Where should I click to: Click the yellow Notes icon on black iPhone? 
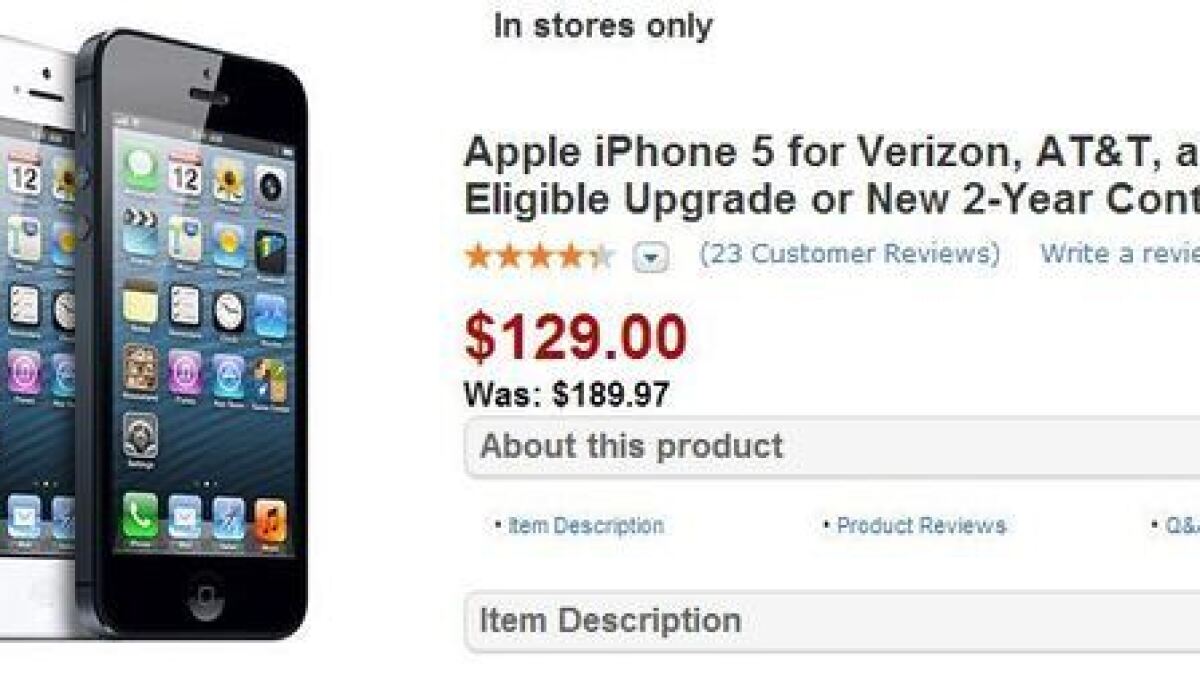pyautogui.click(x=141, y=303)
